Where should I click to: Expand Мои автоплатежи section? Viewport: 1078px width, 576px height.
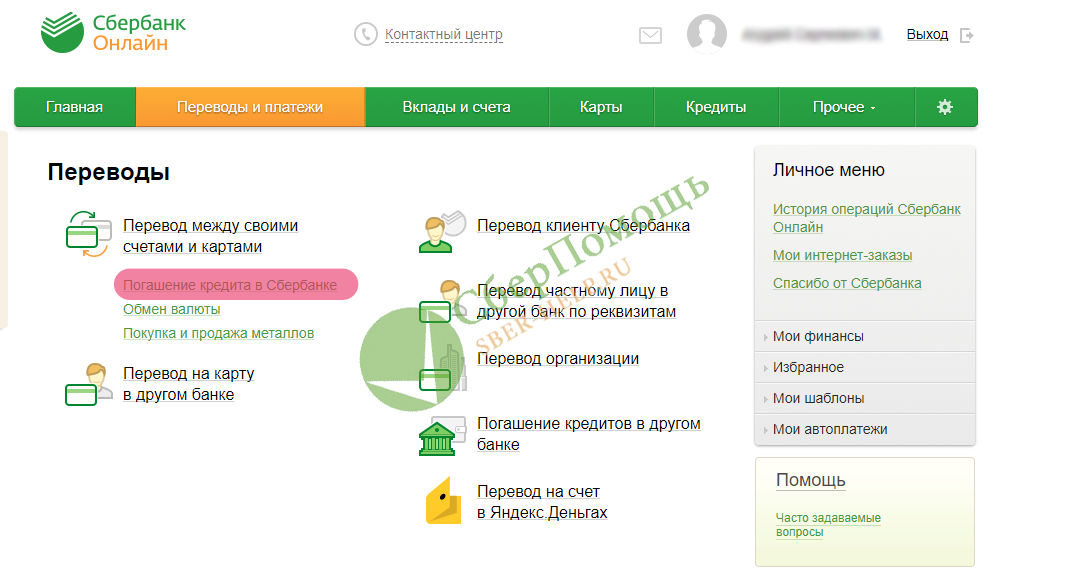pos(865,429)
